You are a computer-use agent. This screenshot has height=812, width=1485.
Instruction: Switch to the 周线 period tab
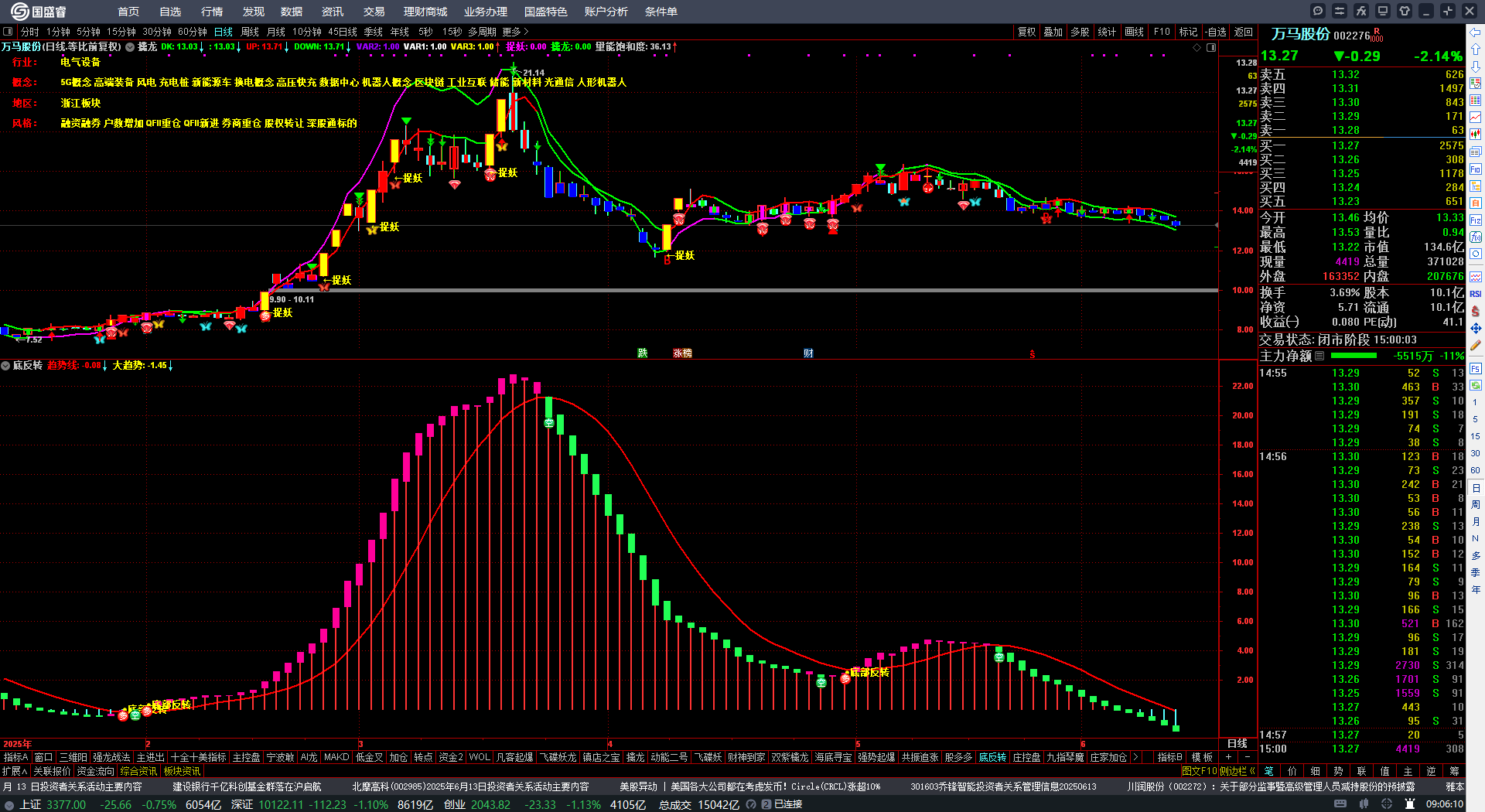click(x=250, y=32)
